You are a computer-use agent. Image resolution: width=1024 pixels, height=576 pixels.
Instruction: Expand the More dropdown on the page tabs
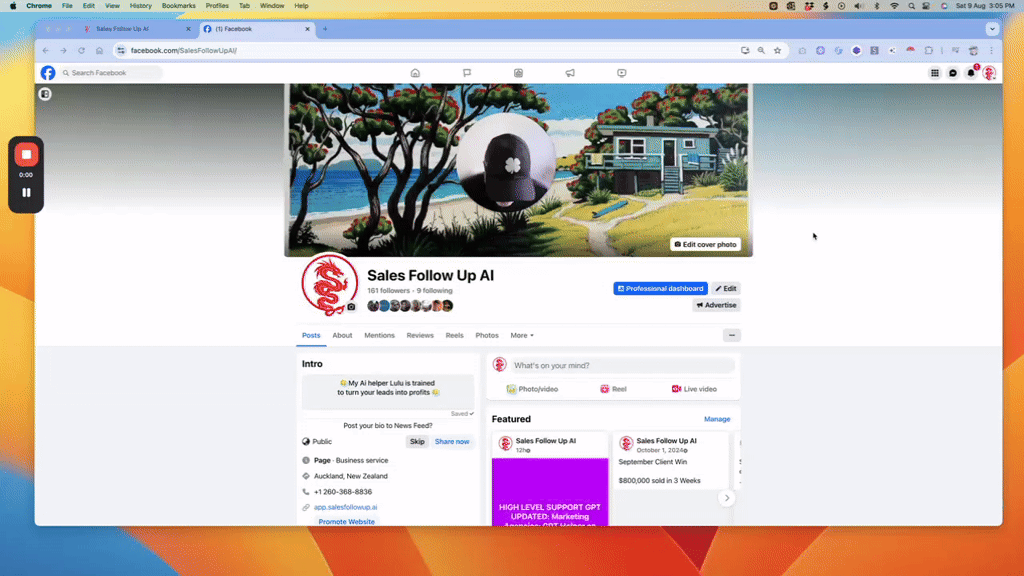[x=522, y=336]
